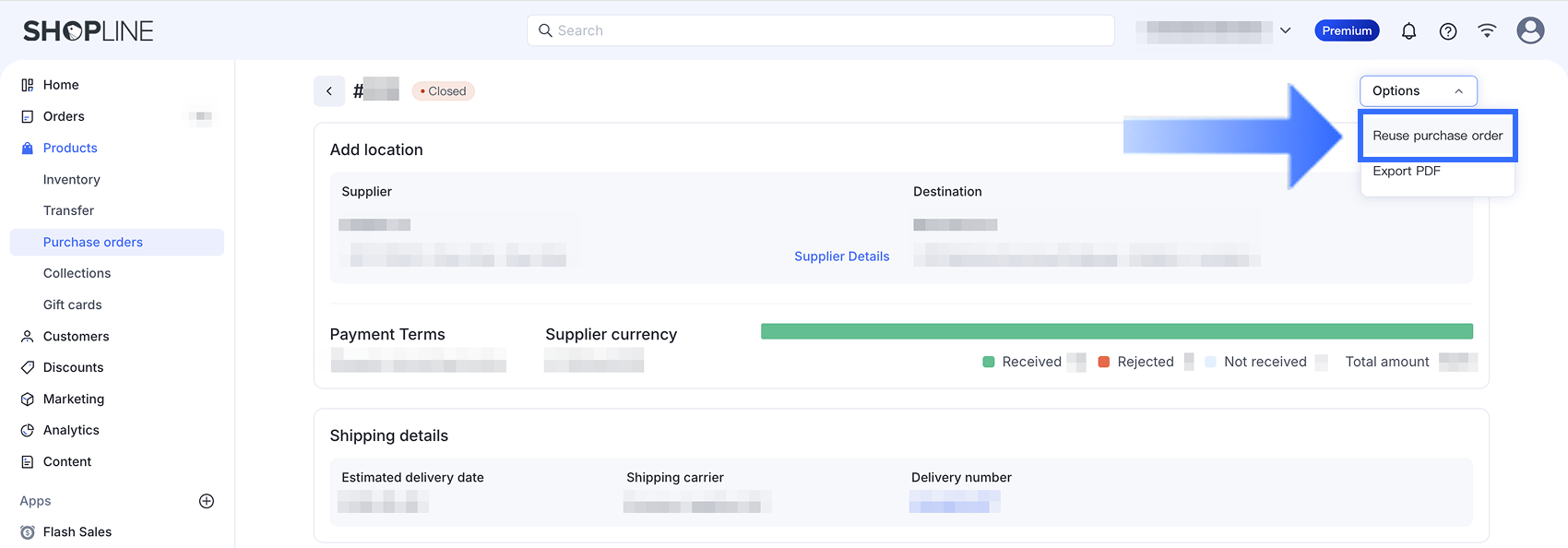This screenshot has width=1568, height=548.
Task: Open the user profile avatar
Action: click(1530, 30)
